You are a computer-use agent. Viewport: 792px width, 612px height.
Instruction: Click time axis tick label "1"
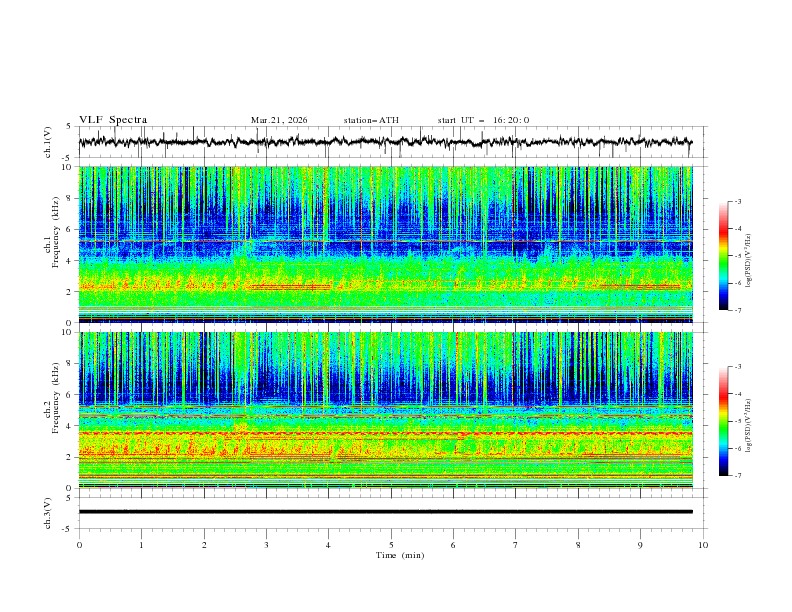coord(141,545)
